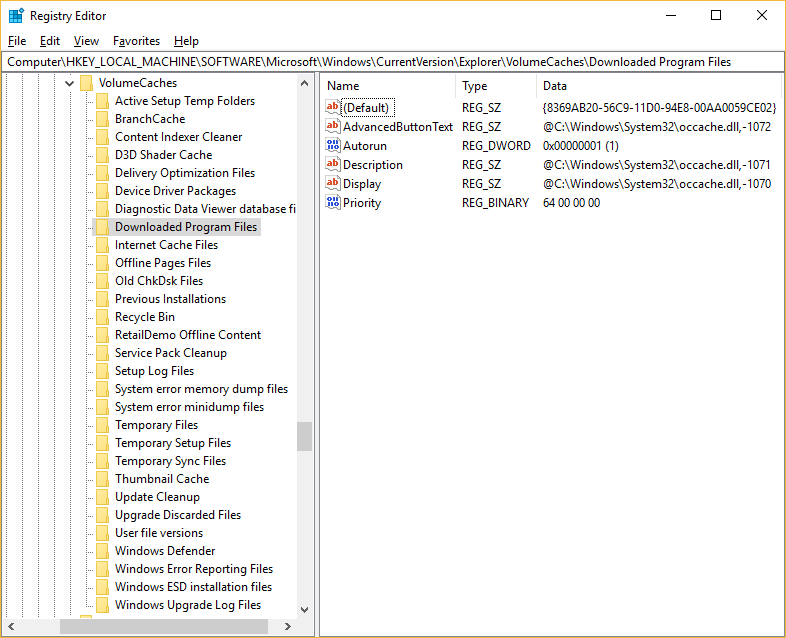Click the tree scroll-down arrow
786x638 pixels.
304,609
